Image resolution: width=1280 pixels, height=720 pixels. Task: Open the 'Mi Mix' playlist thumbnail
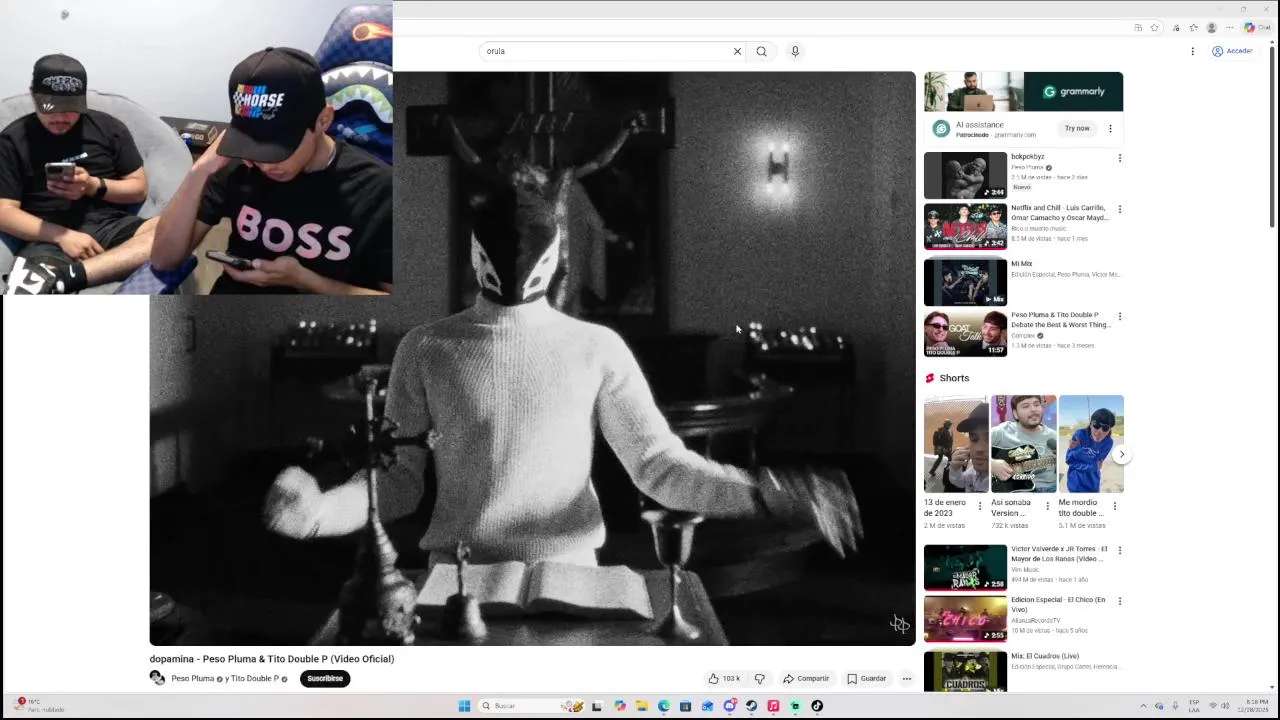pyautogui.click(x=965, y=281)
